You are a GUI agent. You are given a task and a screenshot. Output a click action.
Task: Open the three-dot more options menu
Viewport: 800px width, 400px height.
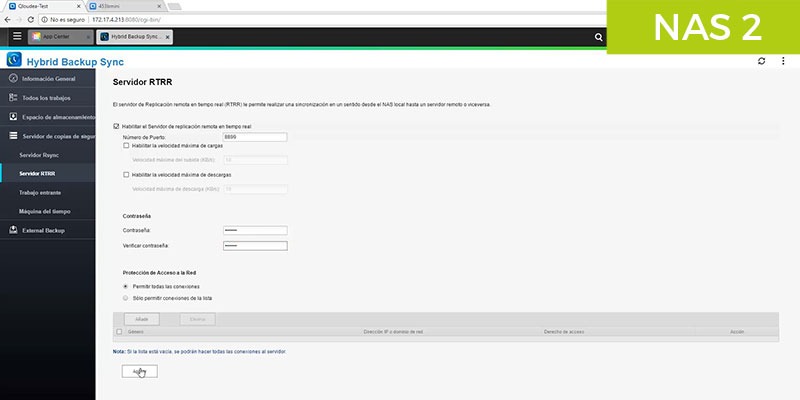(783, 61)
